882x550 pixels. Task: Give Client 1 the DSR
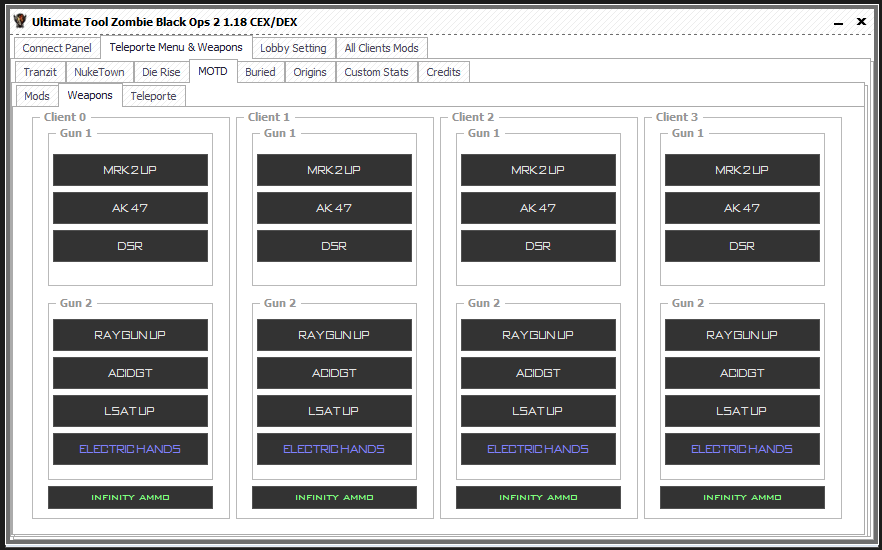click(x=334, y=246)
